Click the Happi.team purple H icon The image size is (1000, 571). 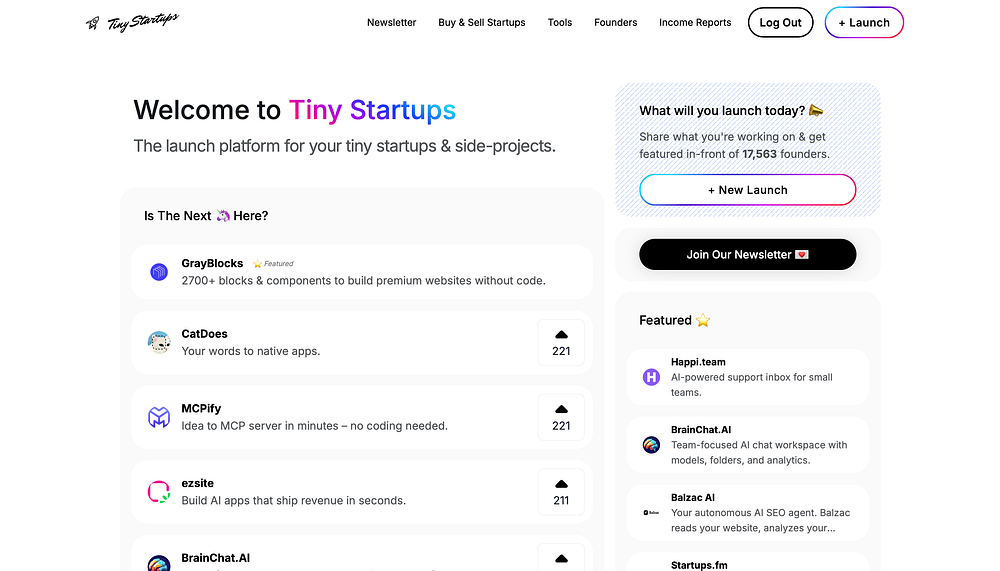pyautogui.click(x=651, y=377)
